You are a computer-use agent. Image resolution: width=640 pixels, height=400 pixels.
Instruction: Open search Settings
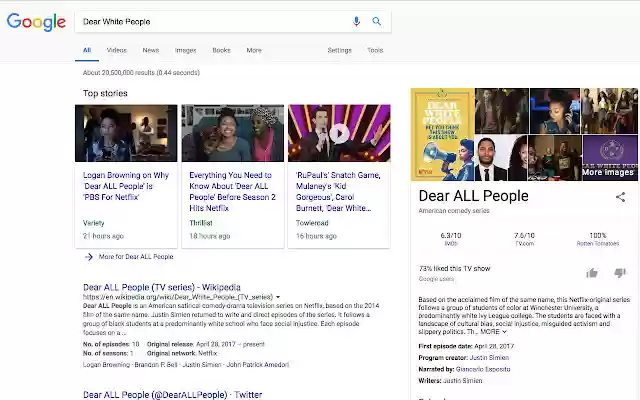pos(339,50)
